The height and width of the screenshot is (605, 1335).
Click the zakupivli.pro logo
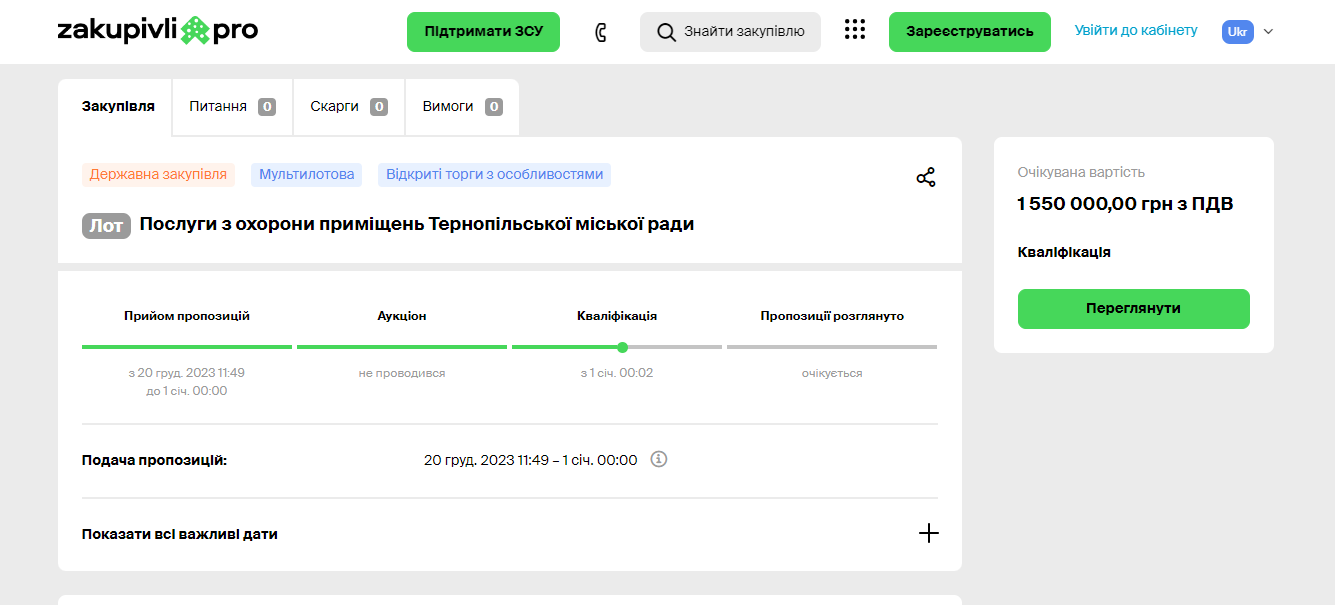pyautogui.click(x=158, y=31)
